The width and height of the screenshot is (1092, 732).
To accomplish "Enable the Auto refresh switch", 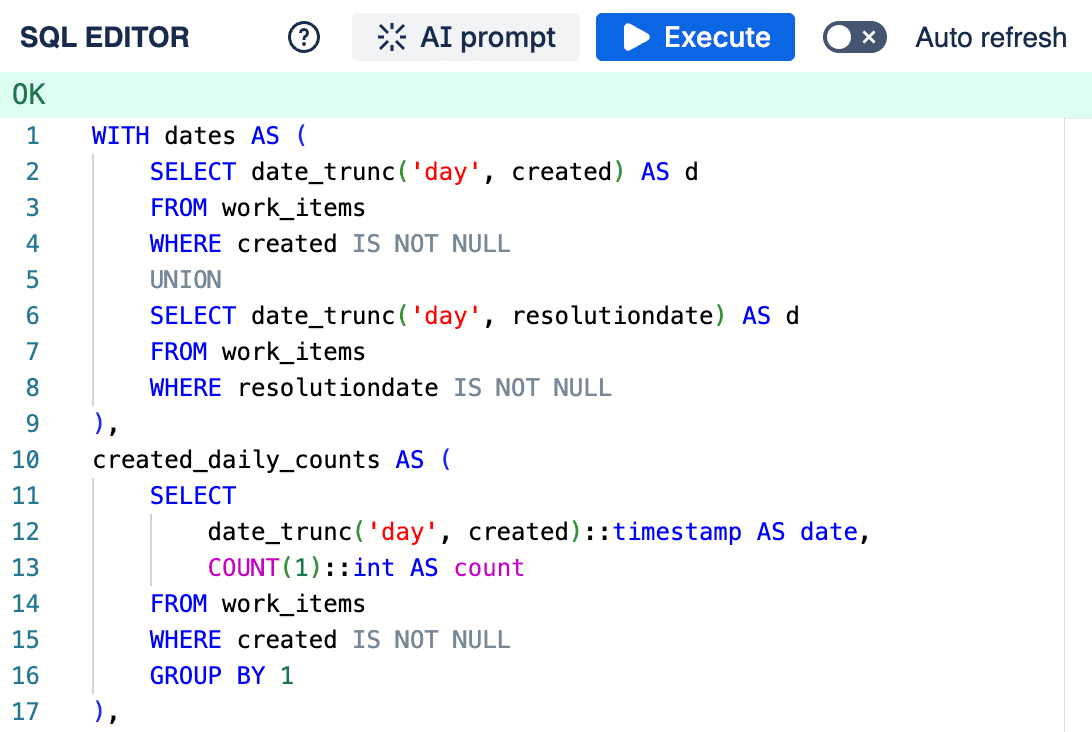I will pos(855,37).
